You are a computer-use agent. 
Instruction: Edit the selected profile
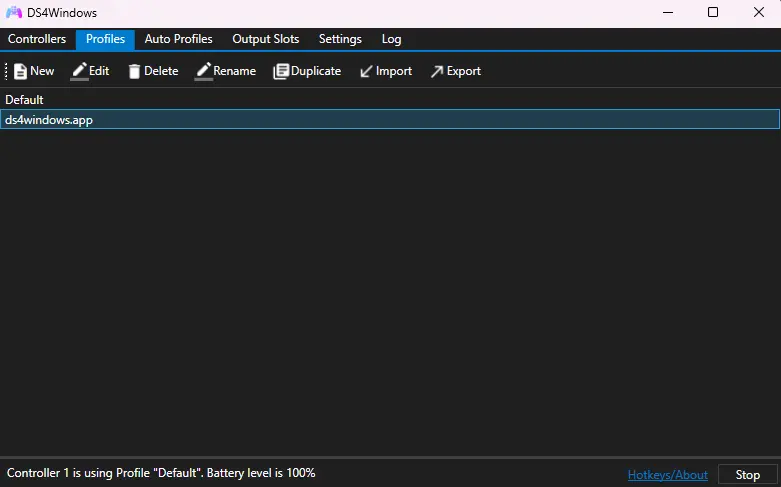(90, 71)
